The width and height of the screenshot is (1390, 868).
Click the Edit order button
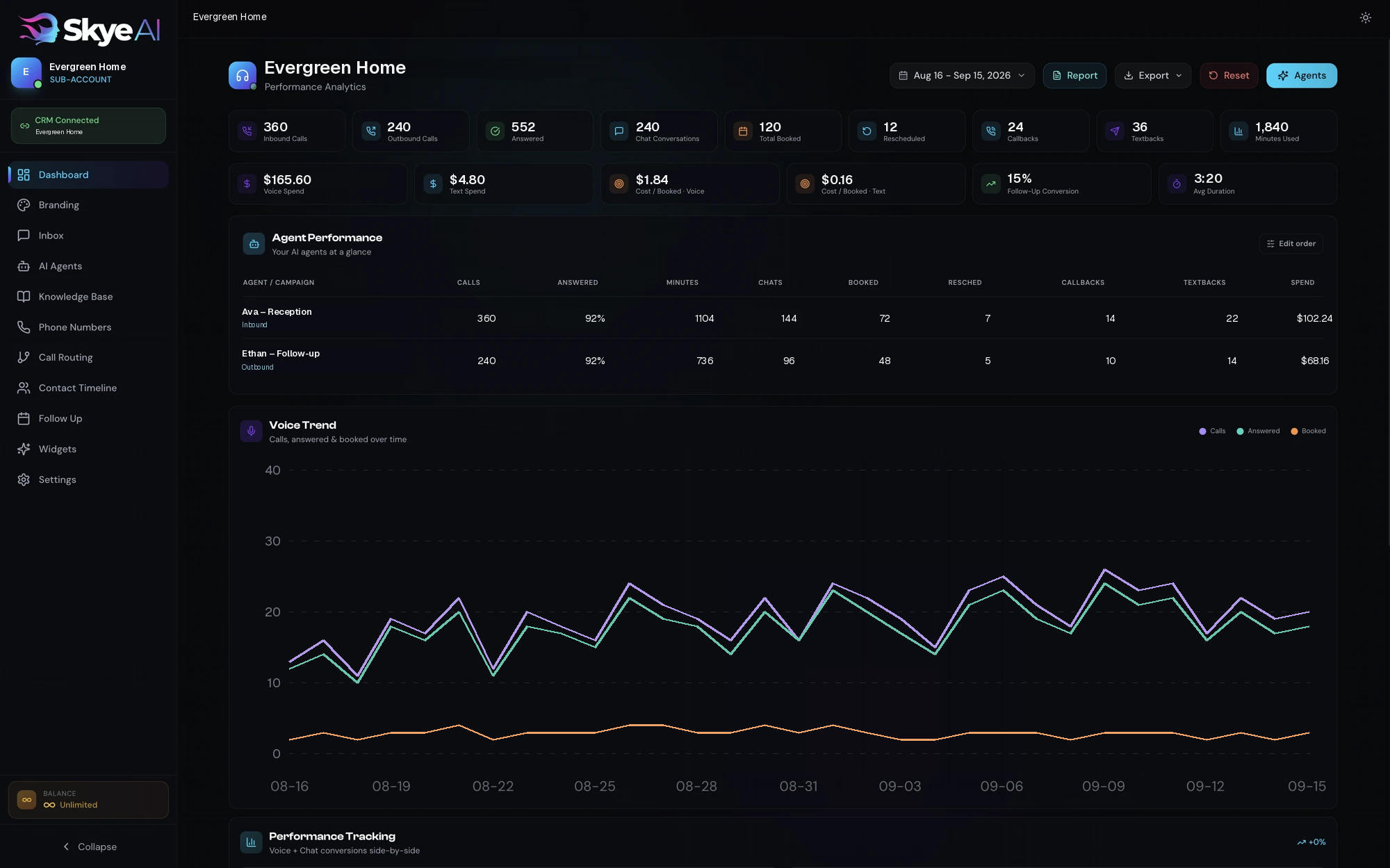click(1291, 243)
